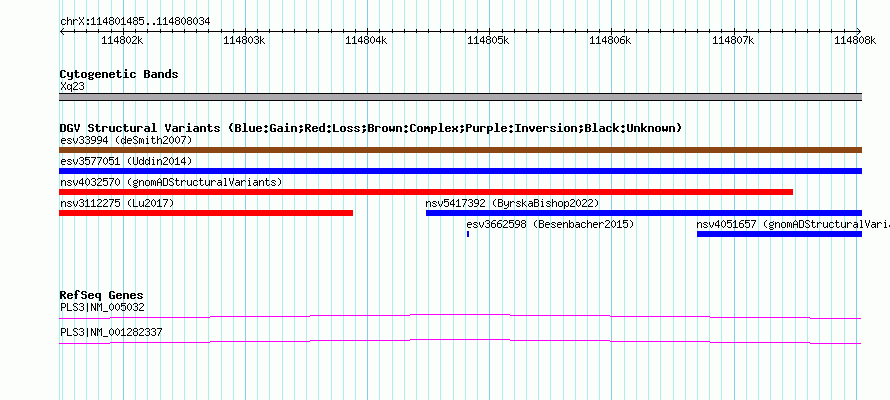Click the esv3577051 (Uddin2014) label
The width and height of the screenshot is (890, 400).
click(126, 161)
